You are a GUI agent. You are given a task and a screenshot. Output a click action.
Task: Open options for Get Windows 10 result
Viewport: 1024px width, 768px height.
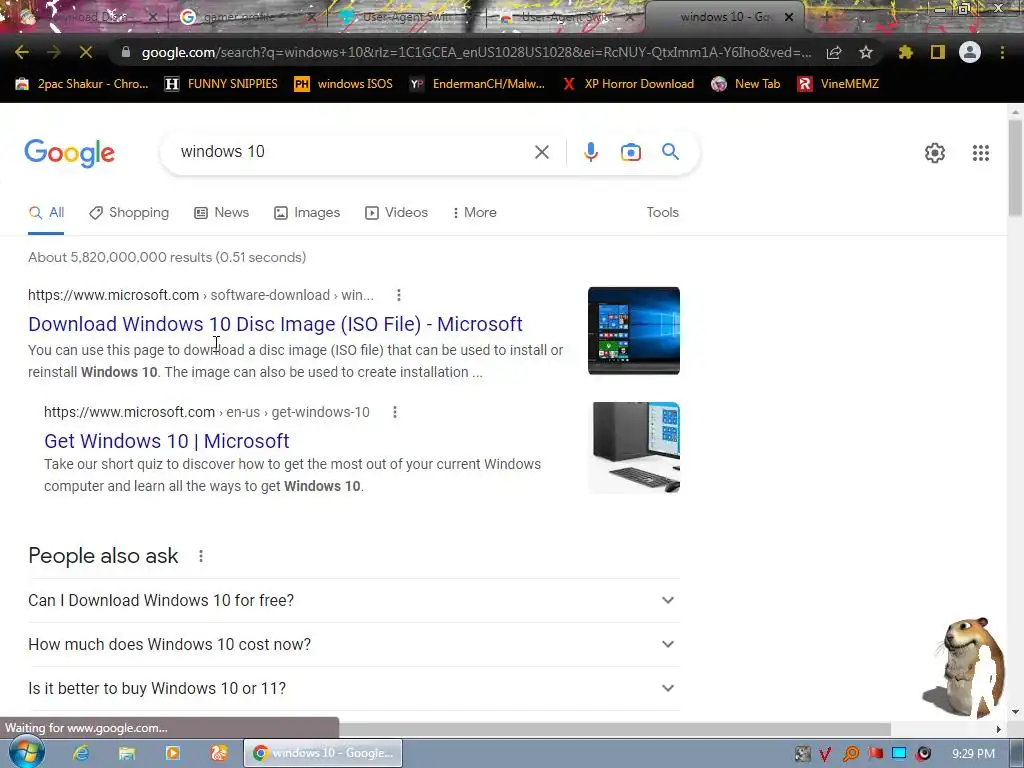point(394,412)
